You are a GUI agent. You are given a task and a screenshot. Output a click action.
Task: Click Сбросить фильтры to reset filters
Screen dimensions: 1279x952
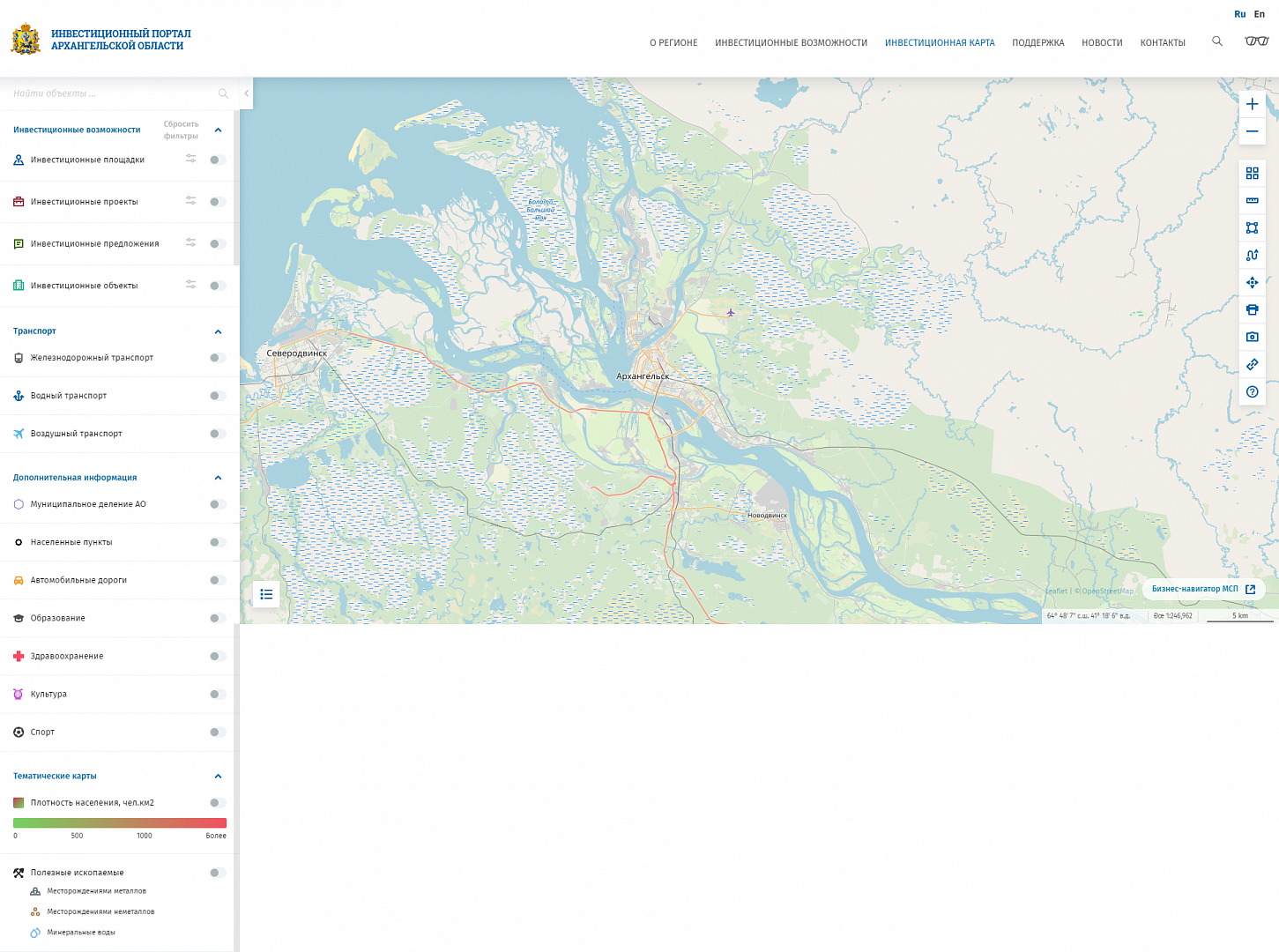[181, 130]
